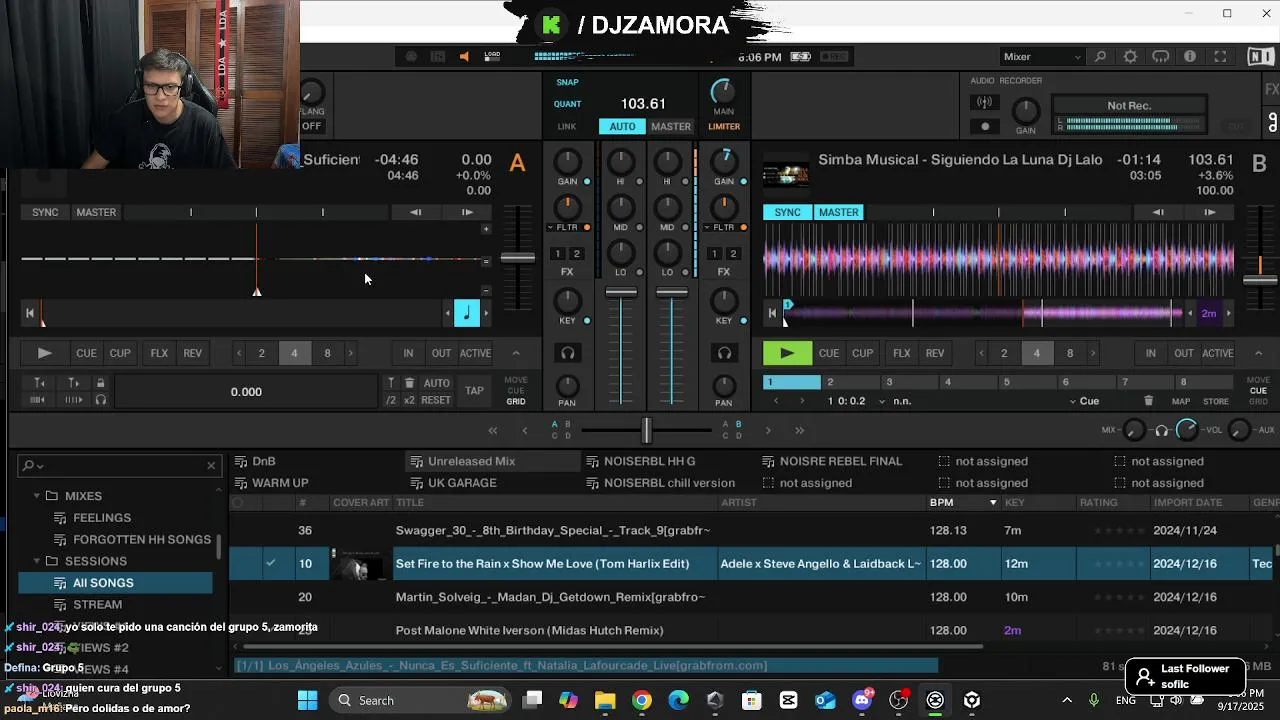The image size is (1280, 720).
Task: Click the delete grid marker trash icon deck A
Action: (409, 383)
